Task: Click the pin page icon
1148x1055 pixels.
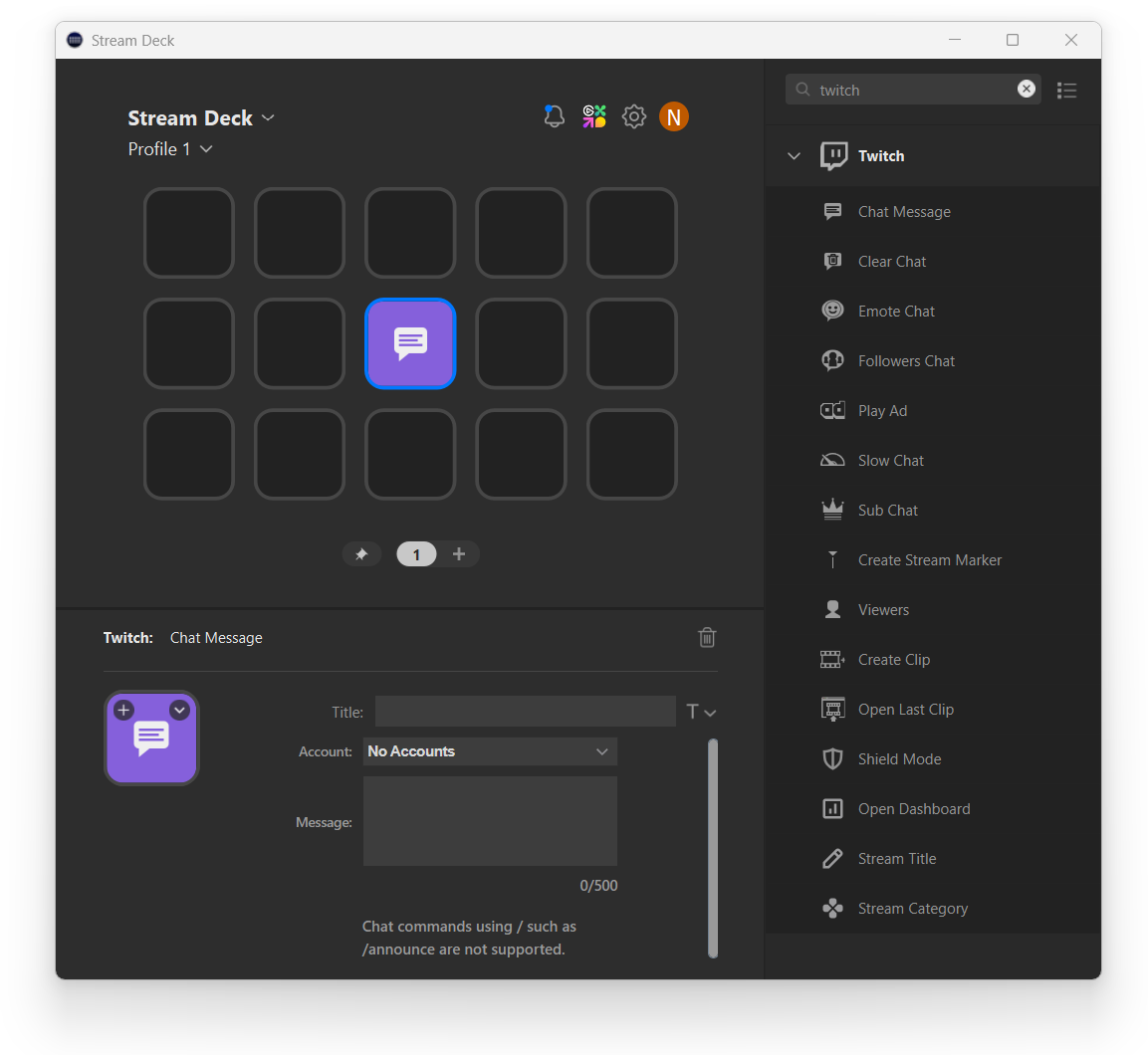Action: click(361, 553)
